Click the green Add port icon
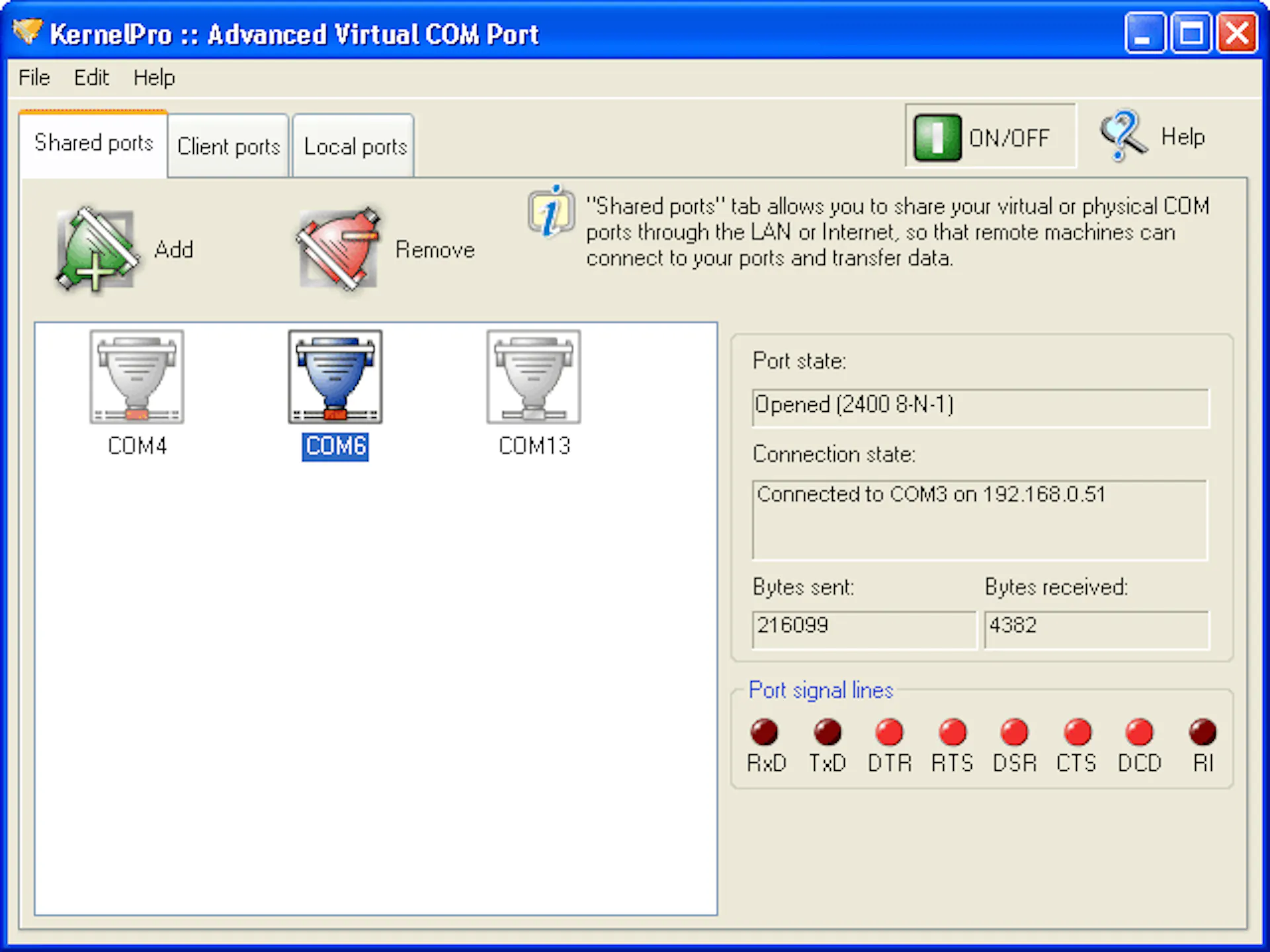This screenshot has width=1270, height=952. pos(97,250)
